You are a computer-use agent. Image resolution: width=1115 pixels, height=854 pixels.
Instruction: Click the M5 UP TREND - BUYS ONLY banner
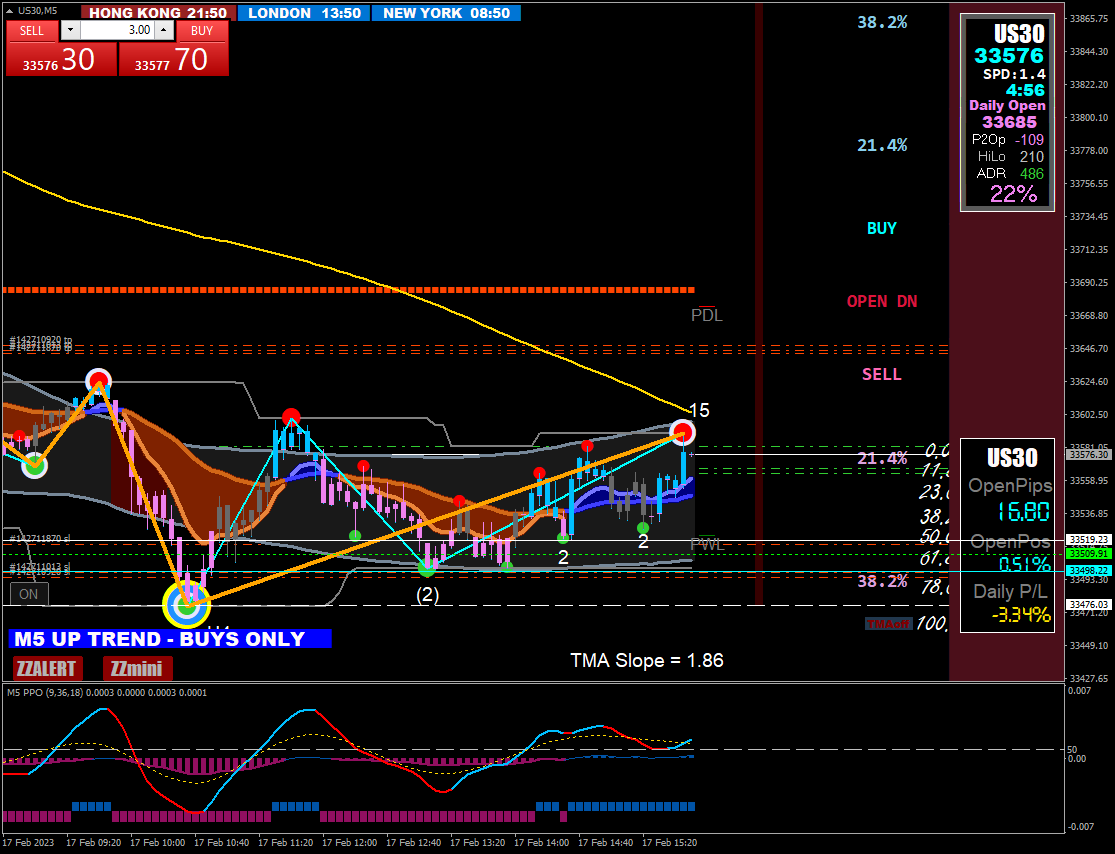point(170,639)
